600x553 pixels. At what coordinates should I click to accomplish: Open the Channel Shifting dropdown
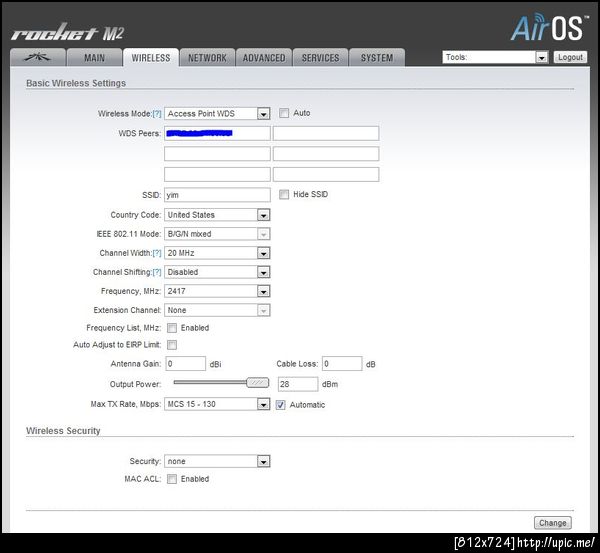(217, 272)
